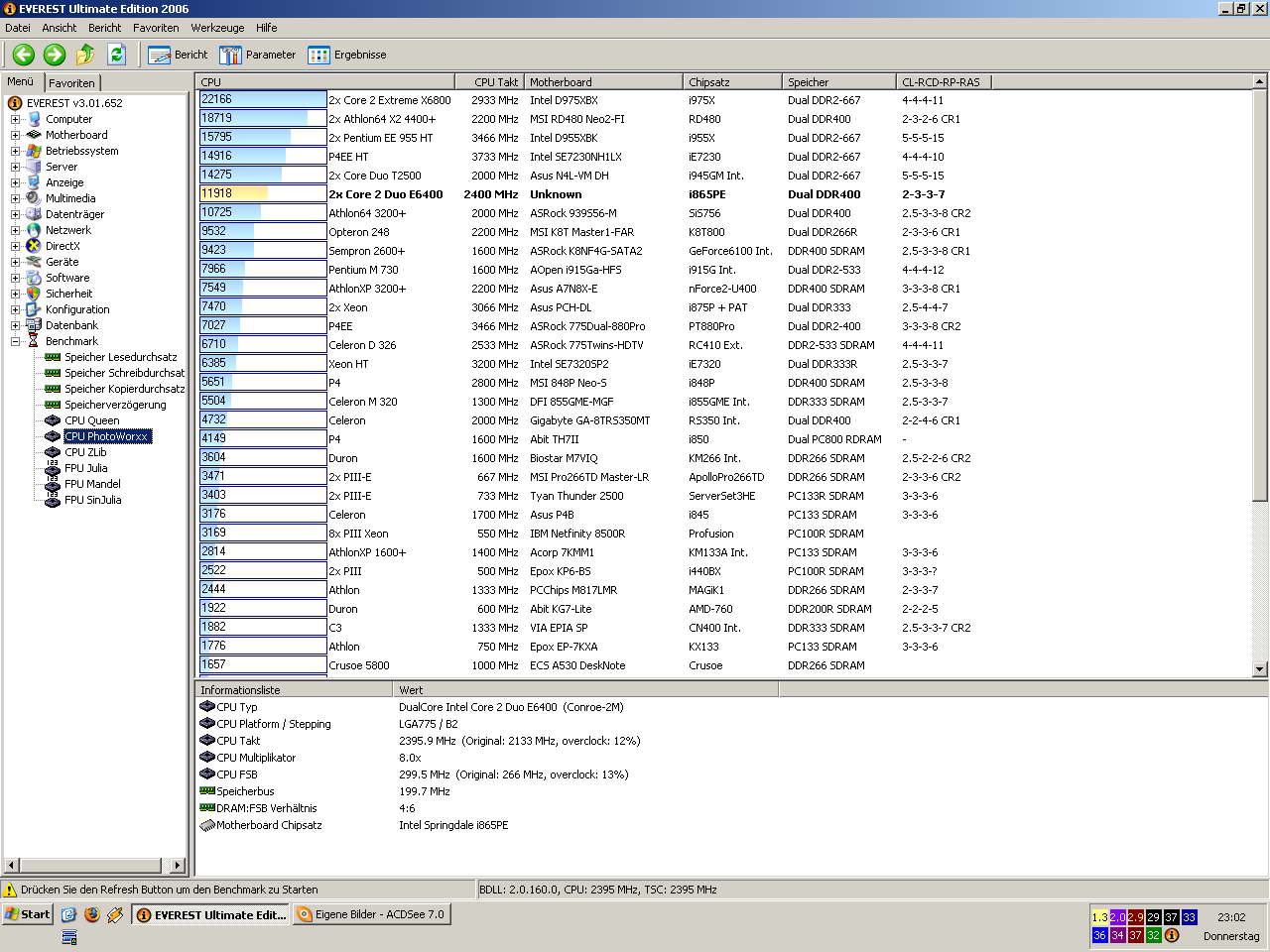
Task: Expand the Netzwerk tree node
Action: [x=15, y=230]
